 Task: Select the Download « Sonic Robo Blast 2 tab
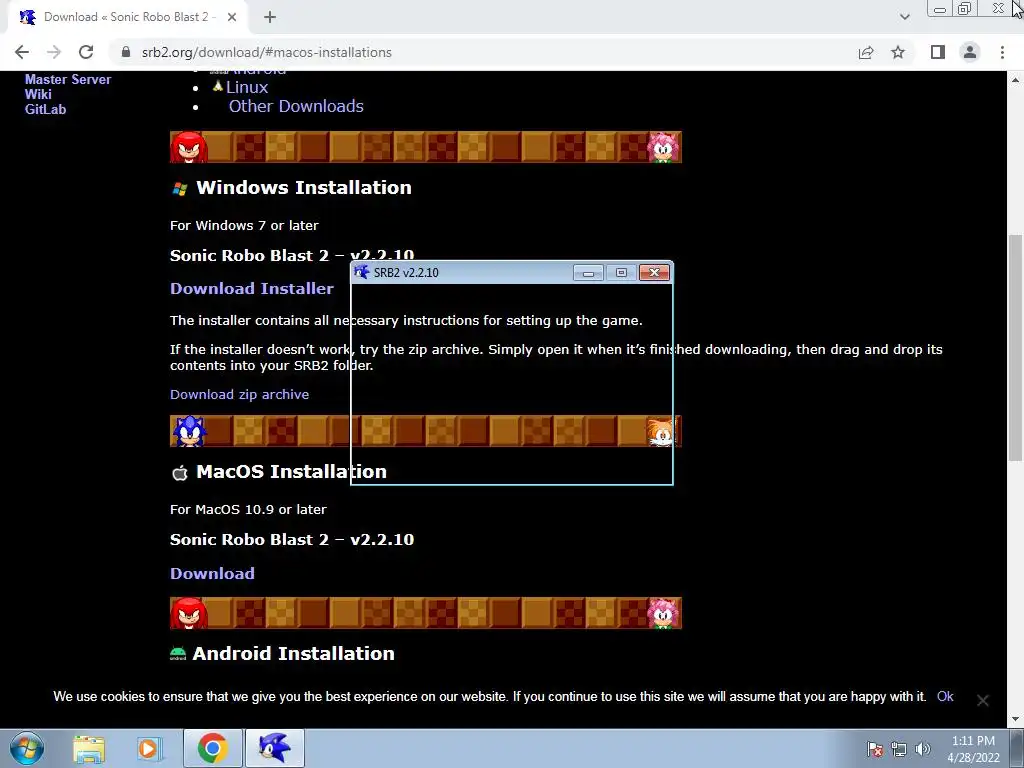[127, 18]
